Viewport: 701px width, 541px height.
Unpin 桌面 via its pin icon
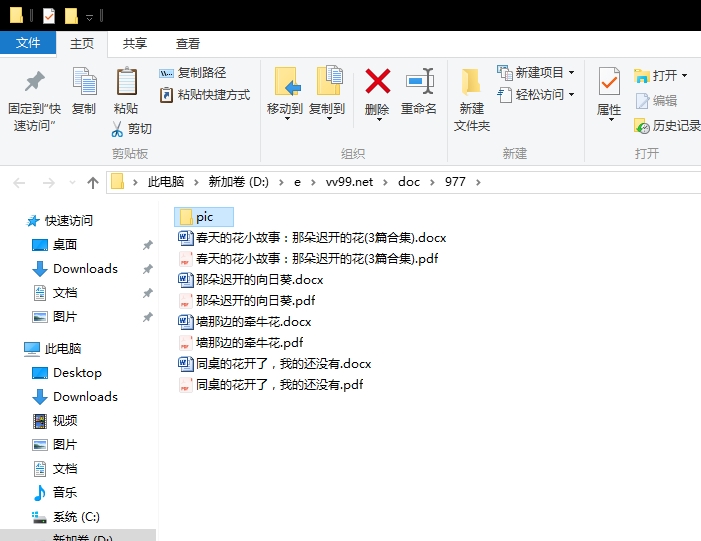point(148,245)
